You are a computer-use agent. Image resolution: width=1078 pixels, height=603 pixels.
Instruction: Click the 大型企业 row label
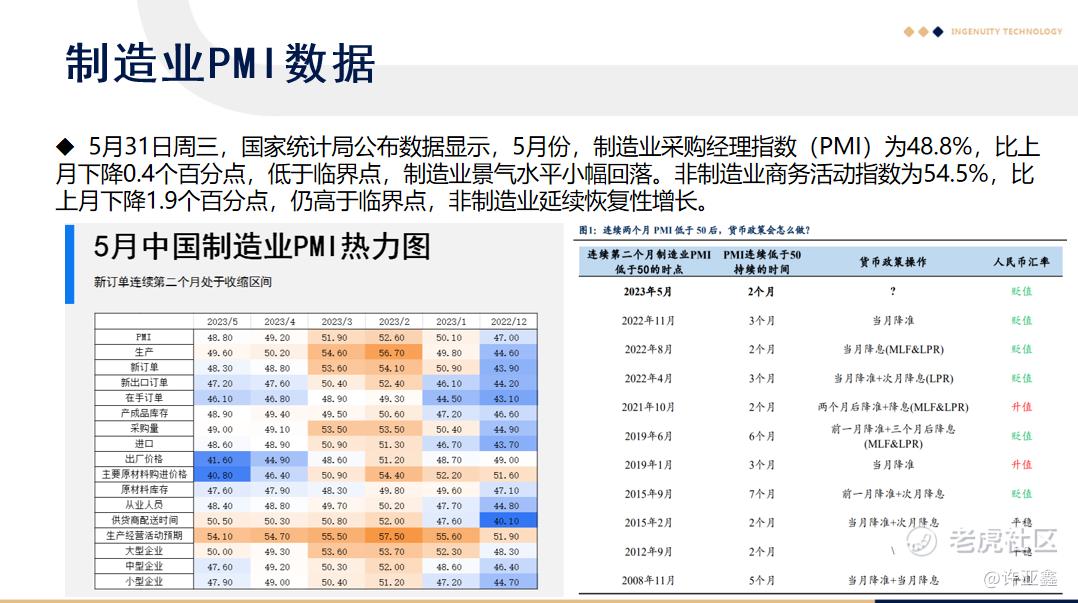click(144, 551)
